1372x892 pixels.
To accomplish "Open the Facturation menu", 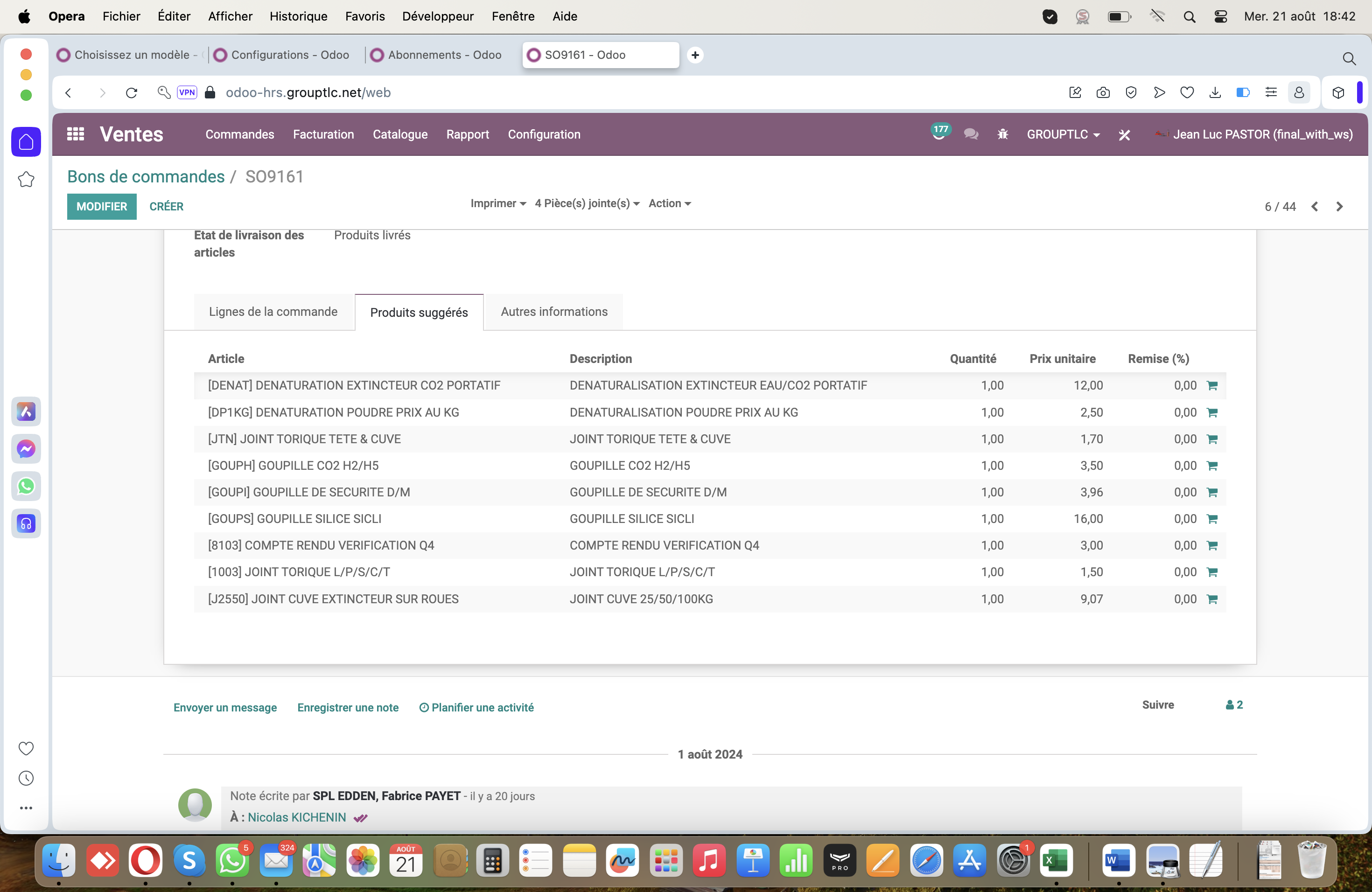I will tap(323, 134).
